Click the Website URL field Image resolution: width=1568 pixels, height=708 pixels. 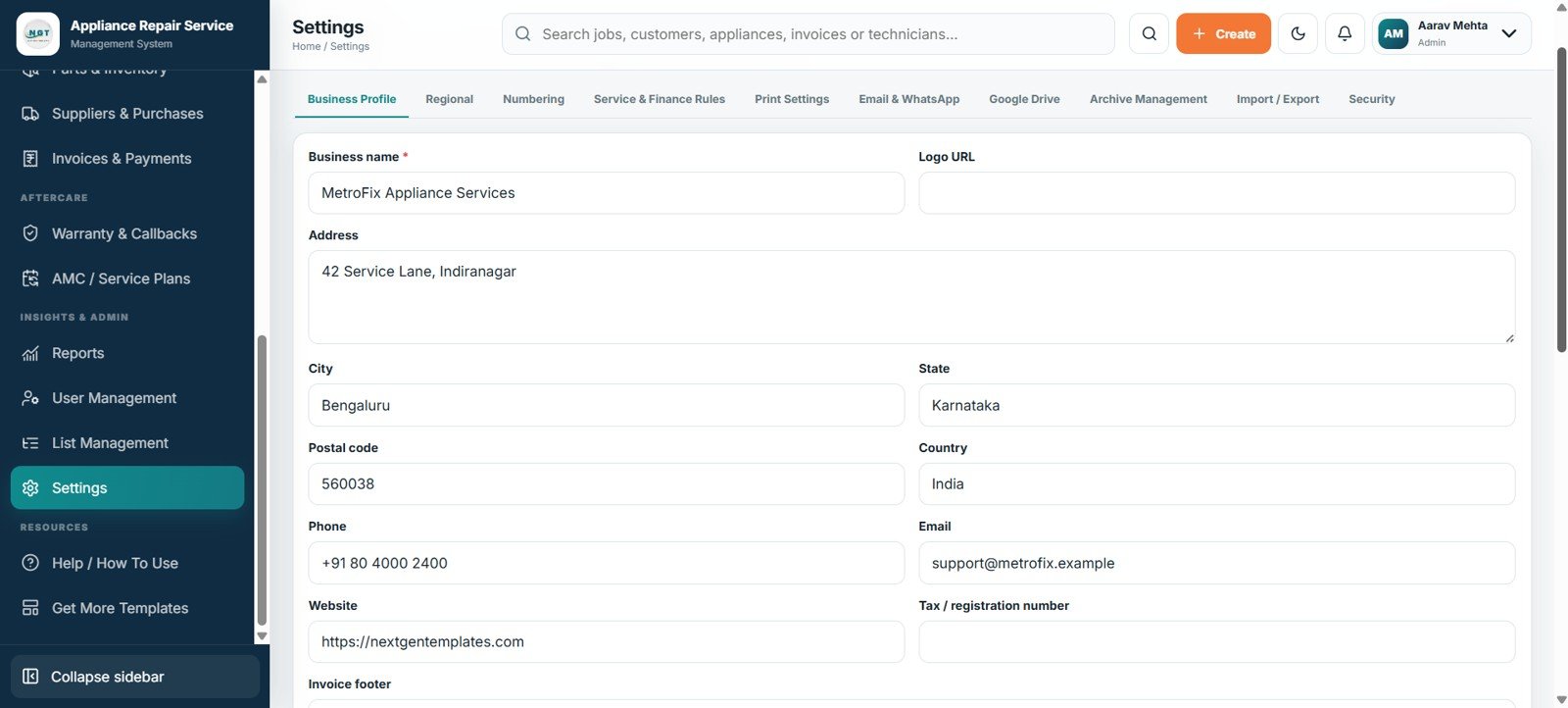click(606, 642)
